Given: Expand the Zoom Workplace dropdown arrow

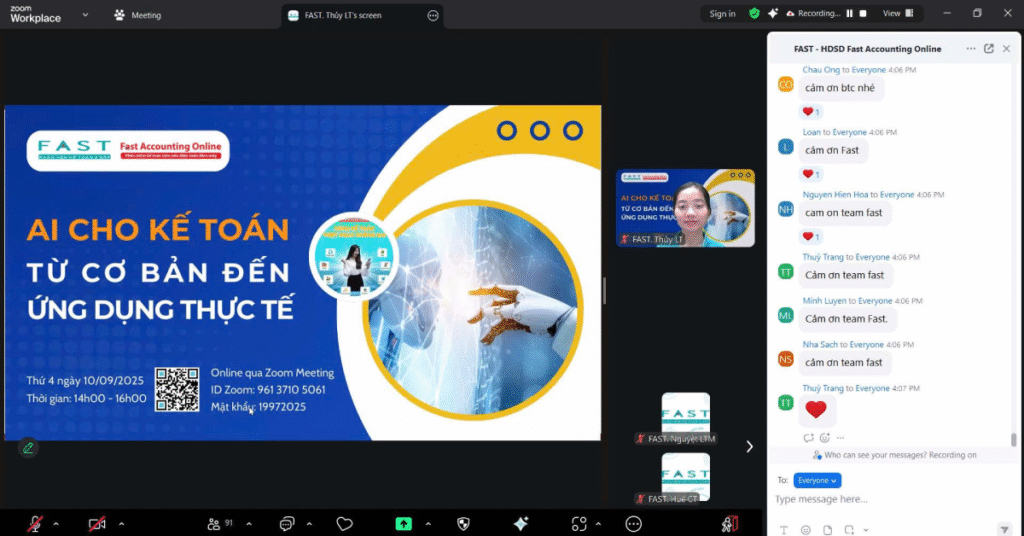Looking at the screenshot, I should (85, 15).
